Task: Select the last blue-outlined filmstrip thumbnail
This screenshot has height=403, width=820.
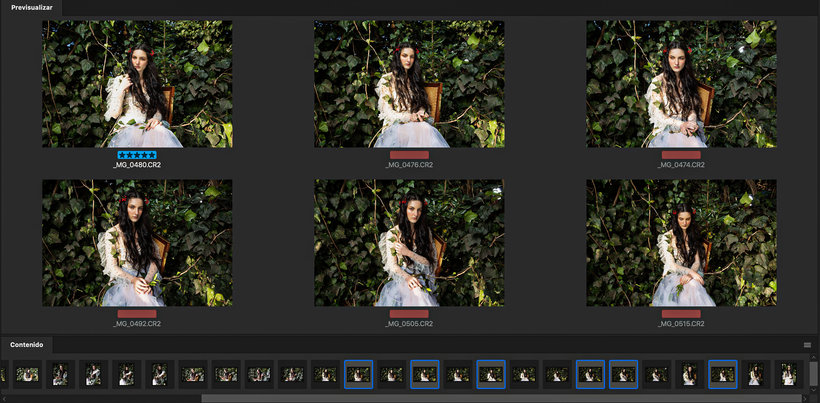Action: click(722, 374)
